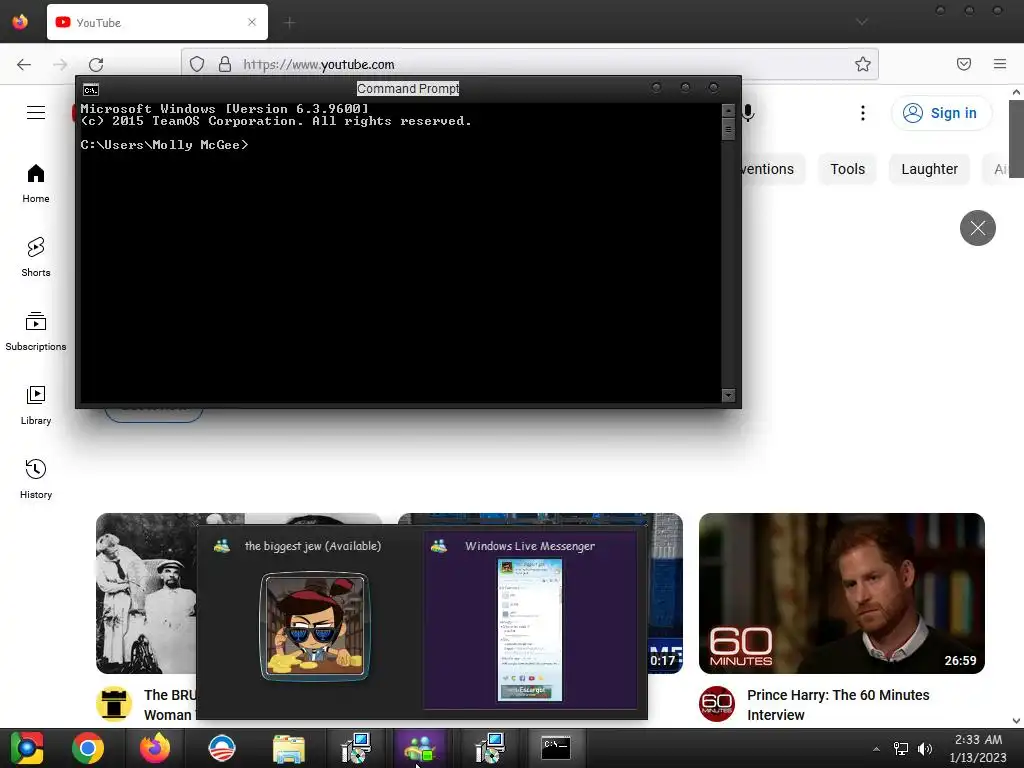Click the yellow rook channel avatar

click(114, 704)
